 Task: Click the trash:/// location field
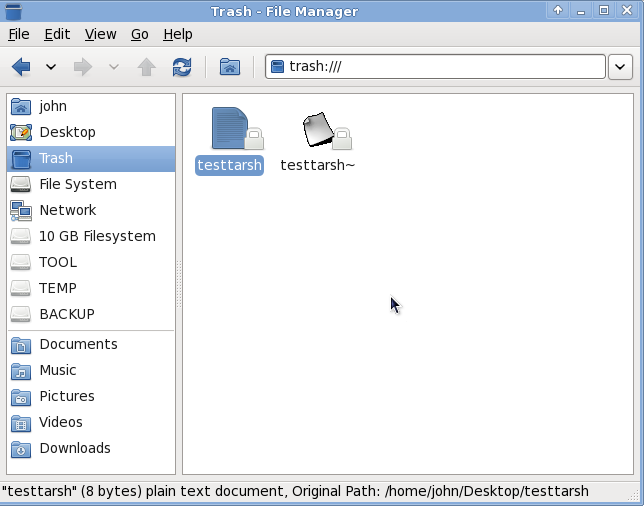click(435, 67)
